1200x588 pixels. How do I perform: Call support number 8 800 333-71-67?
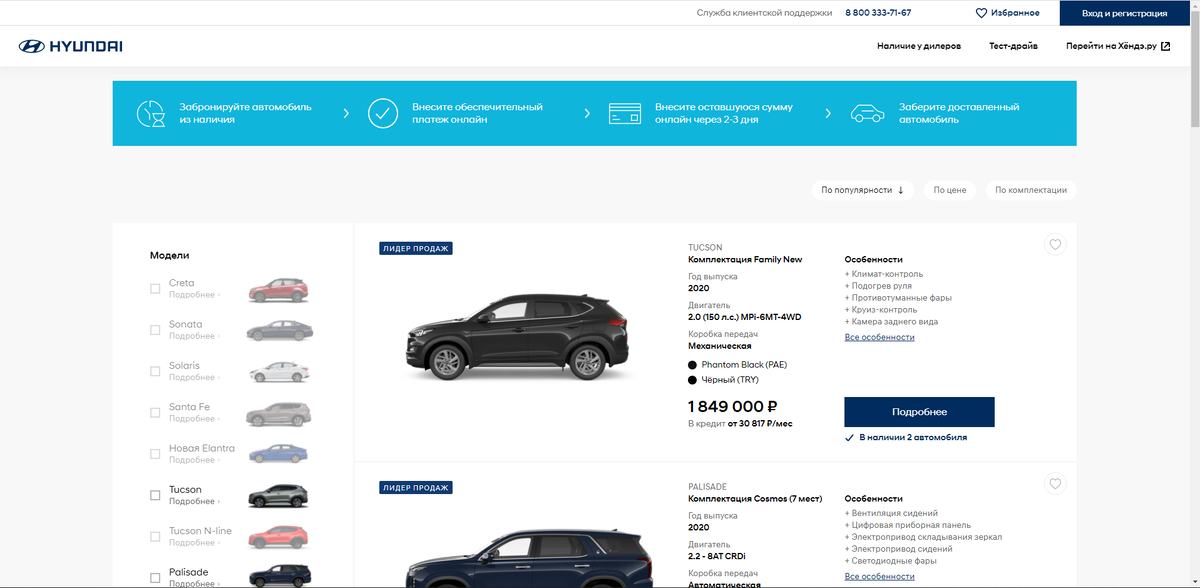(x=878, y=13)
